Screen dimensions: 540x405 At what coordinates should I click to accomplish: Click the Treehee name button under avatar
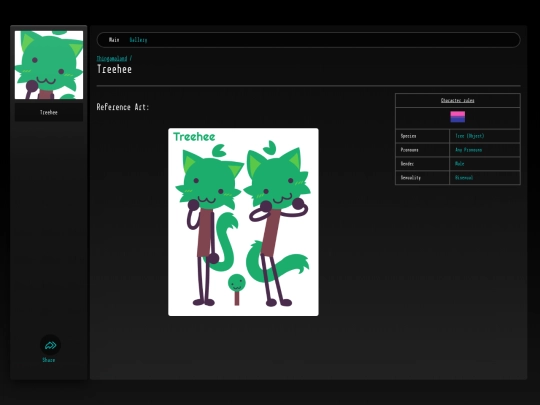pos(49,112)
